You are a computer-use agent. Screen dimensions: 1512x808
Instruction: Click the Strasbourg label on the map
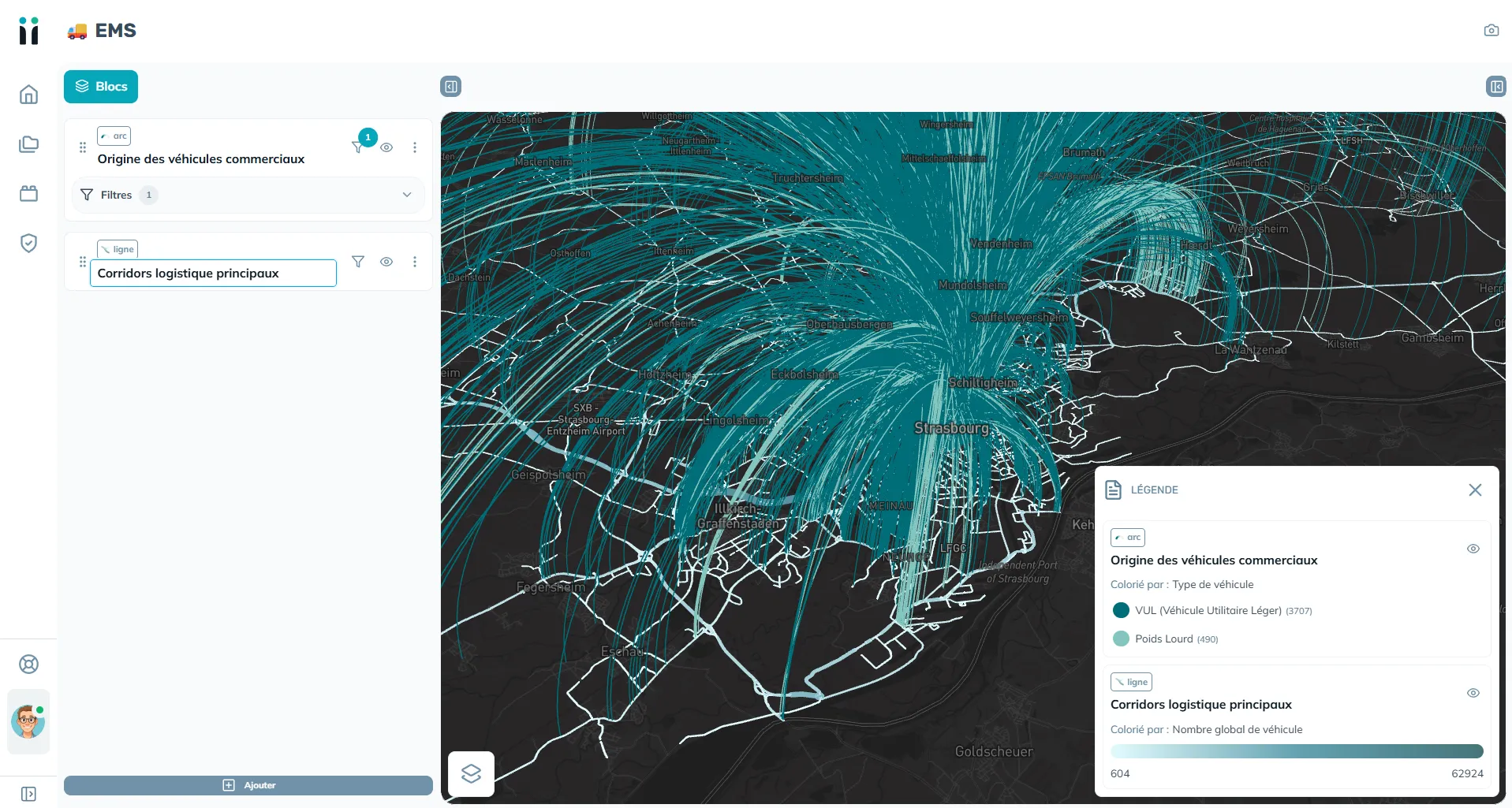(951, 428)
